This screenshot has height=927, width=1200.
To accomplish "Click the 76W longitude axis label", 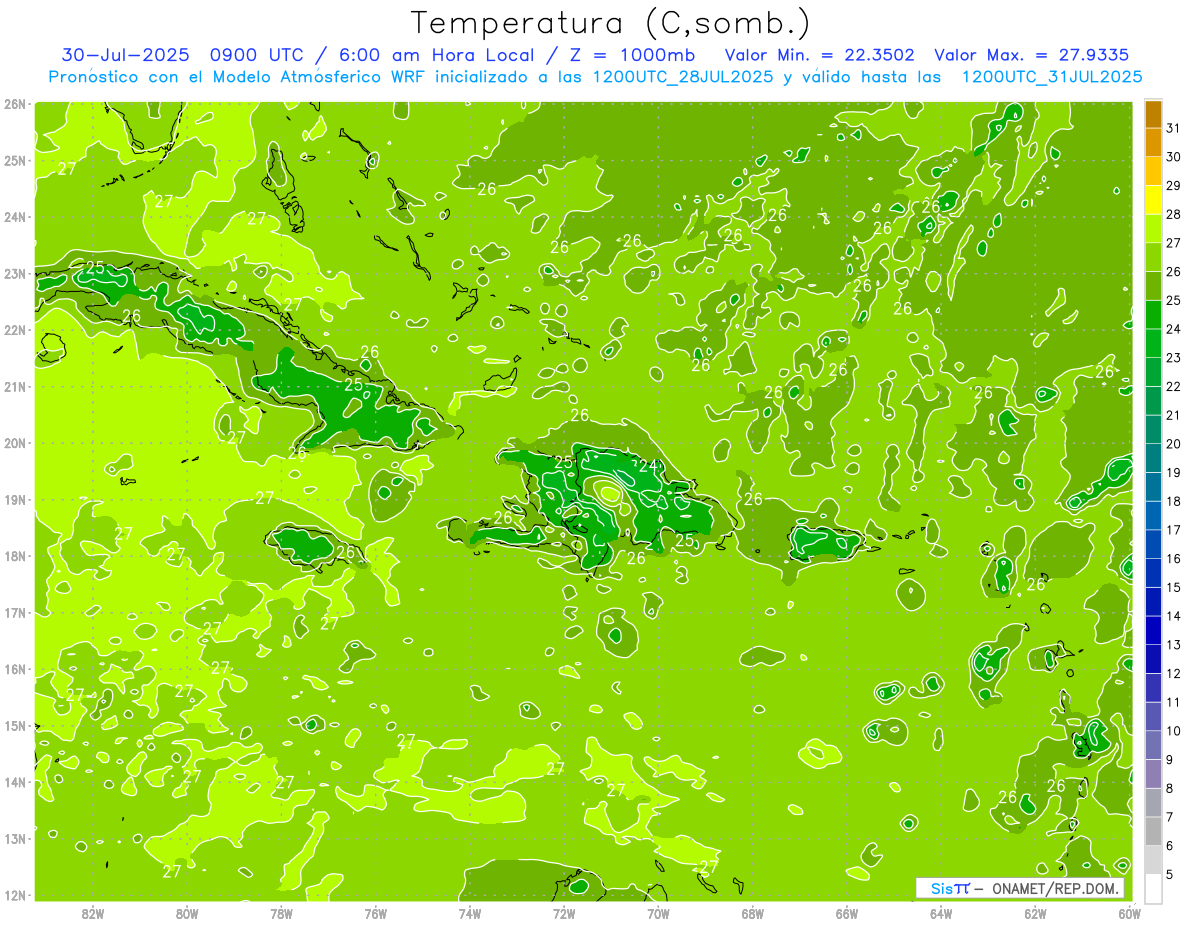I will click(x=375, y=912).
